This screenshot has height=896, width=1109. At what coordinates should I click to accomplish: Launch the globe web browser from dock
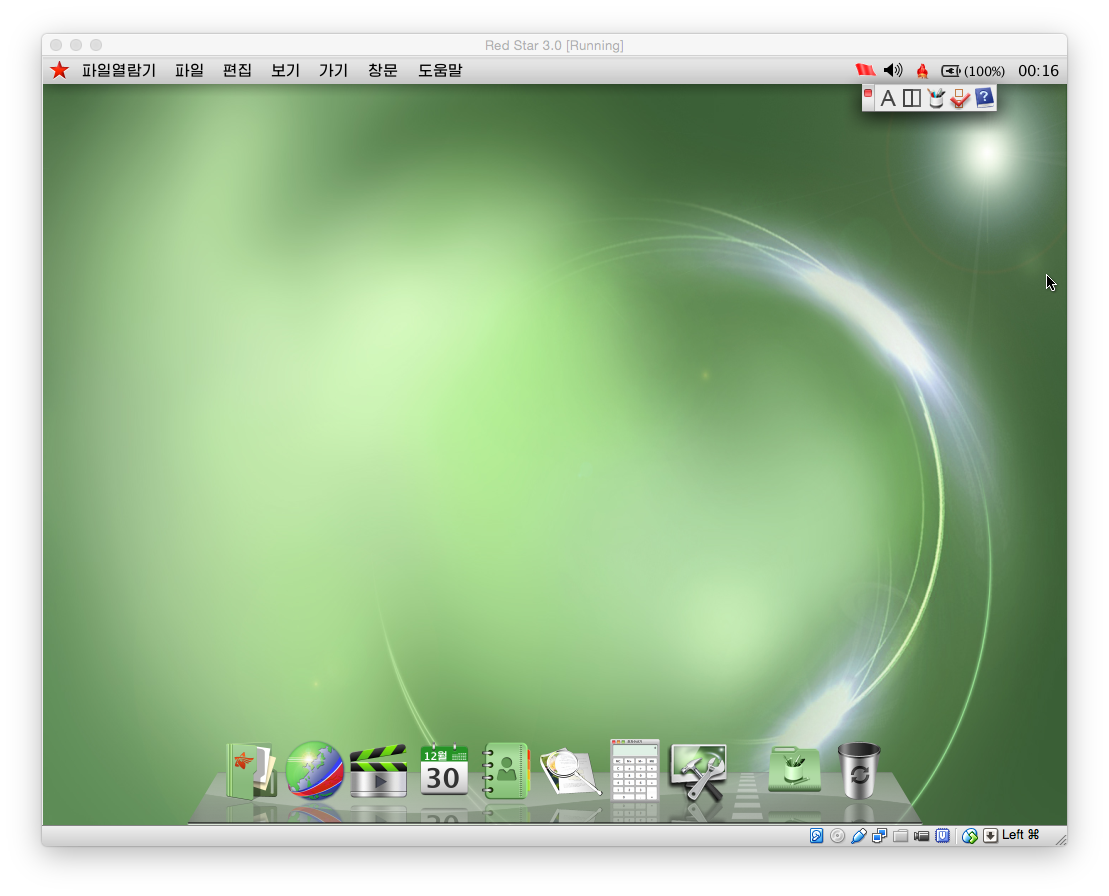pyautogui.click(x=315, y=770)
